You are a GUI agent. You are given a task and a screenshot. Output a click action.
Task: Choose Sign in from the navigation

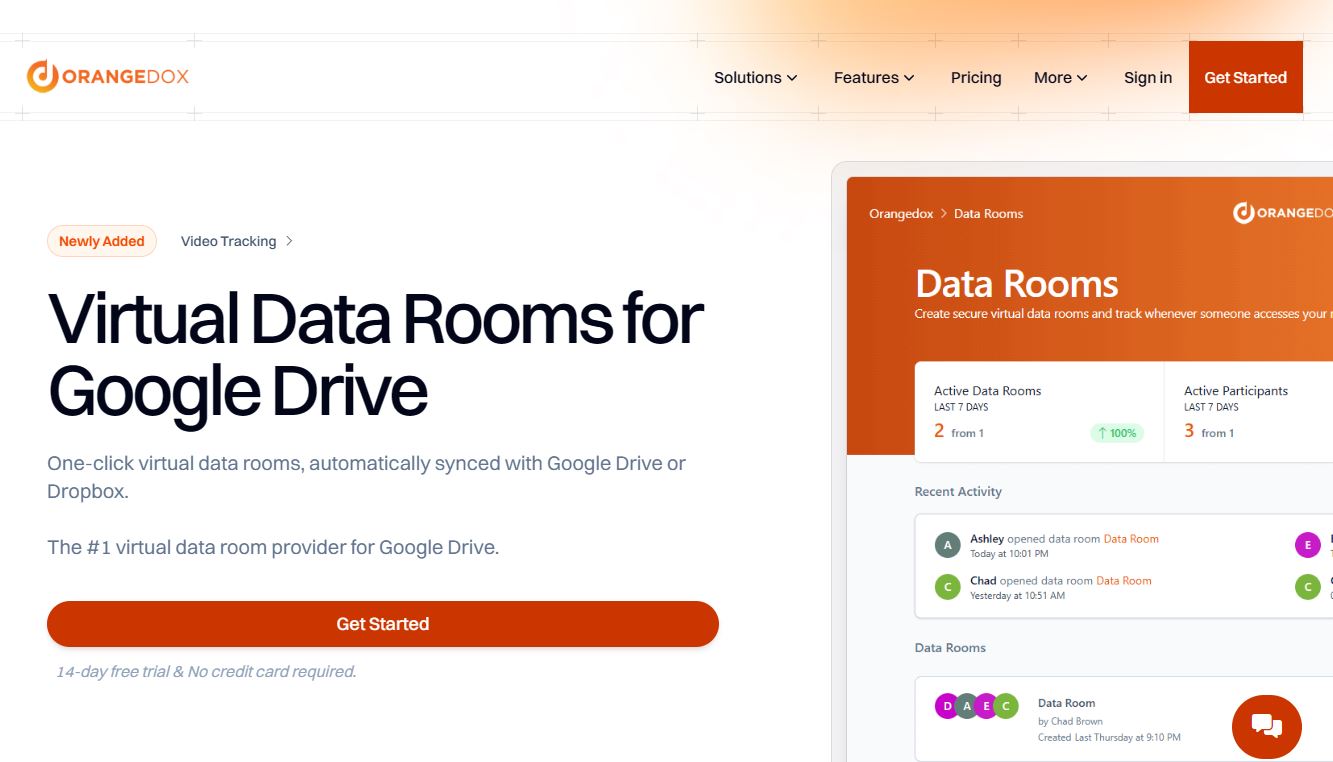(1147, 77)
